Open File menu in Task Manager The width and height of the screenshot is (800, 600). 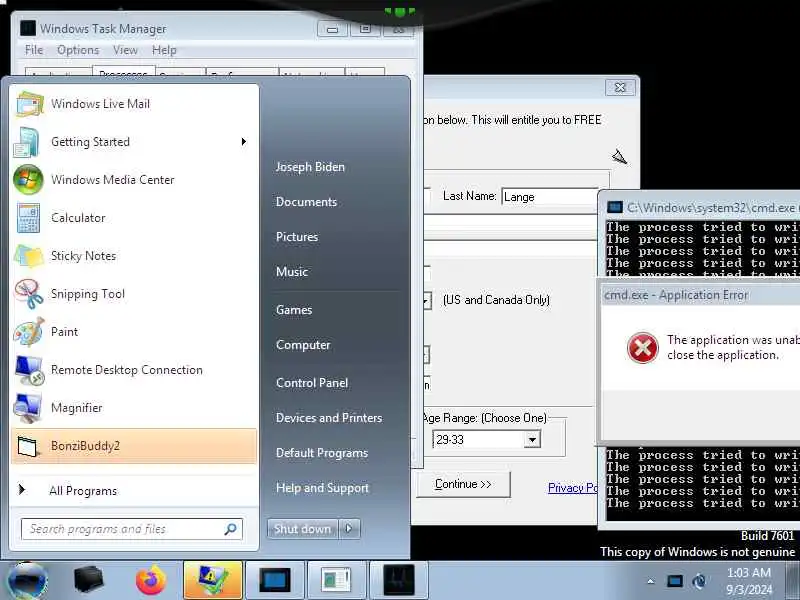pos(34,50)
